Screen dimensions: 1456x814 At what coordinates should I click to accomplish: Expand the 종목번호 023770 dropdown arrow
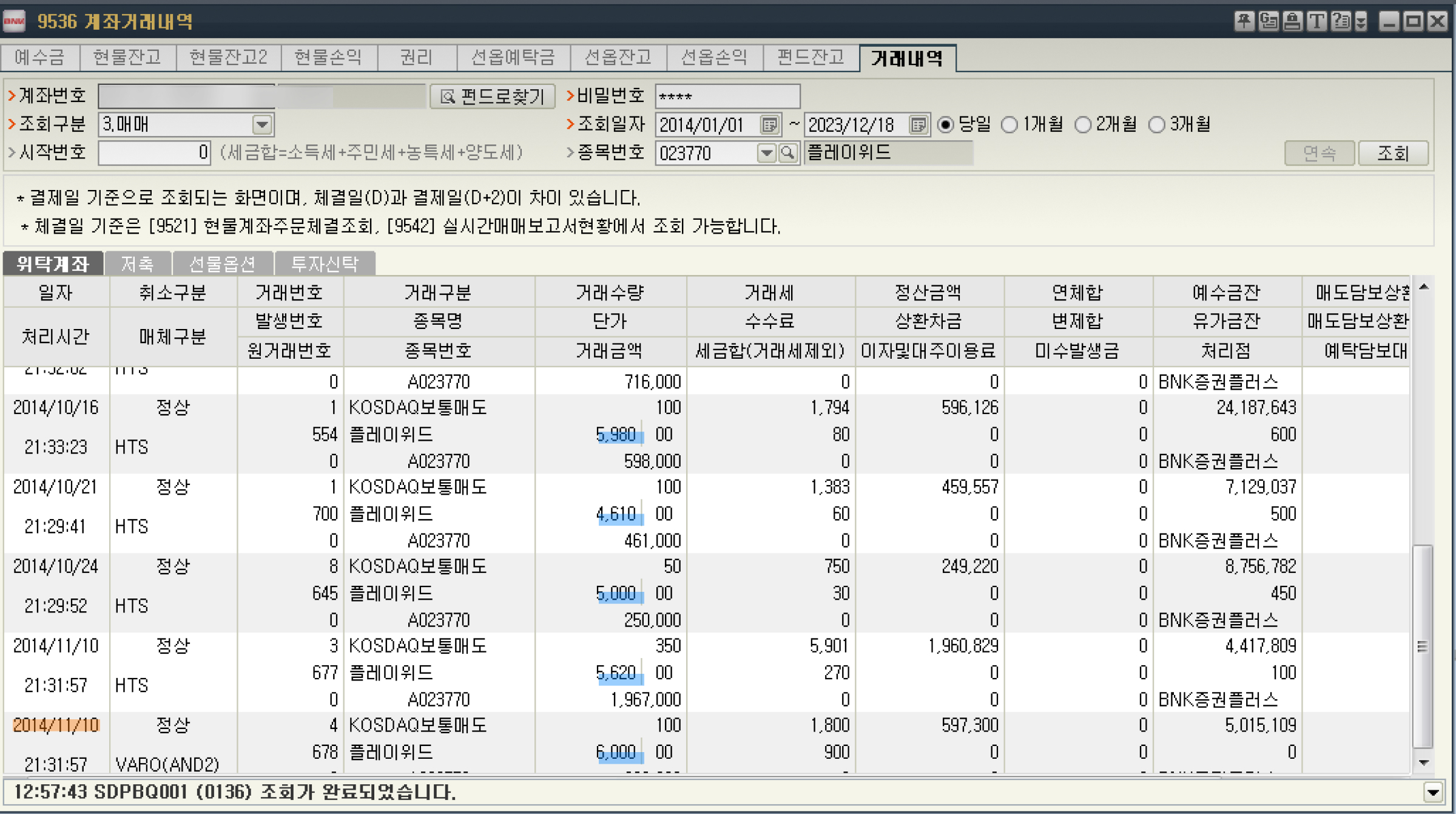pyautogui.click(x=767, y=153)
